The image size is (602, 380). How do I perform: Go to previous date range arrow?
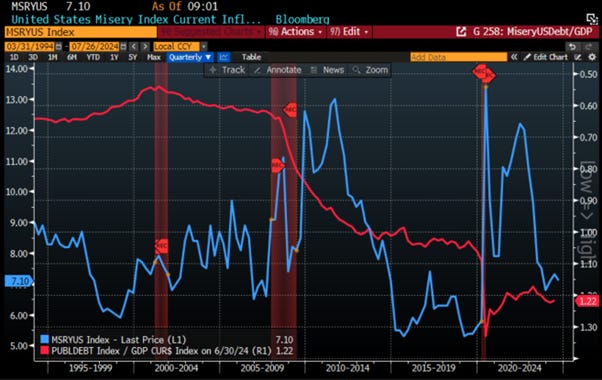pyautogui.click(x=133, y=46)
